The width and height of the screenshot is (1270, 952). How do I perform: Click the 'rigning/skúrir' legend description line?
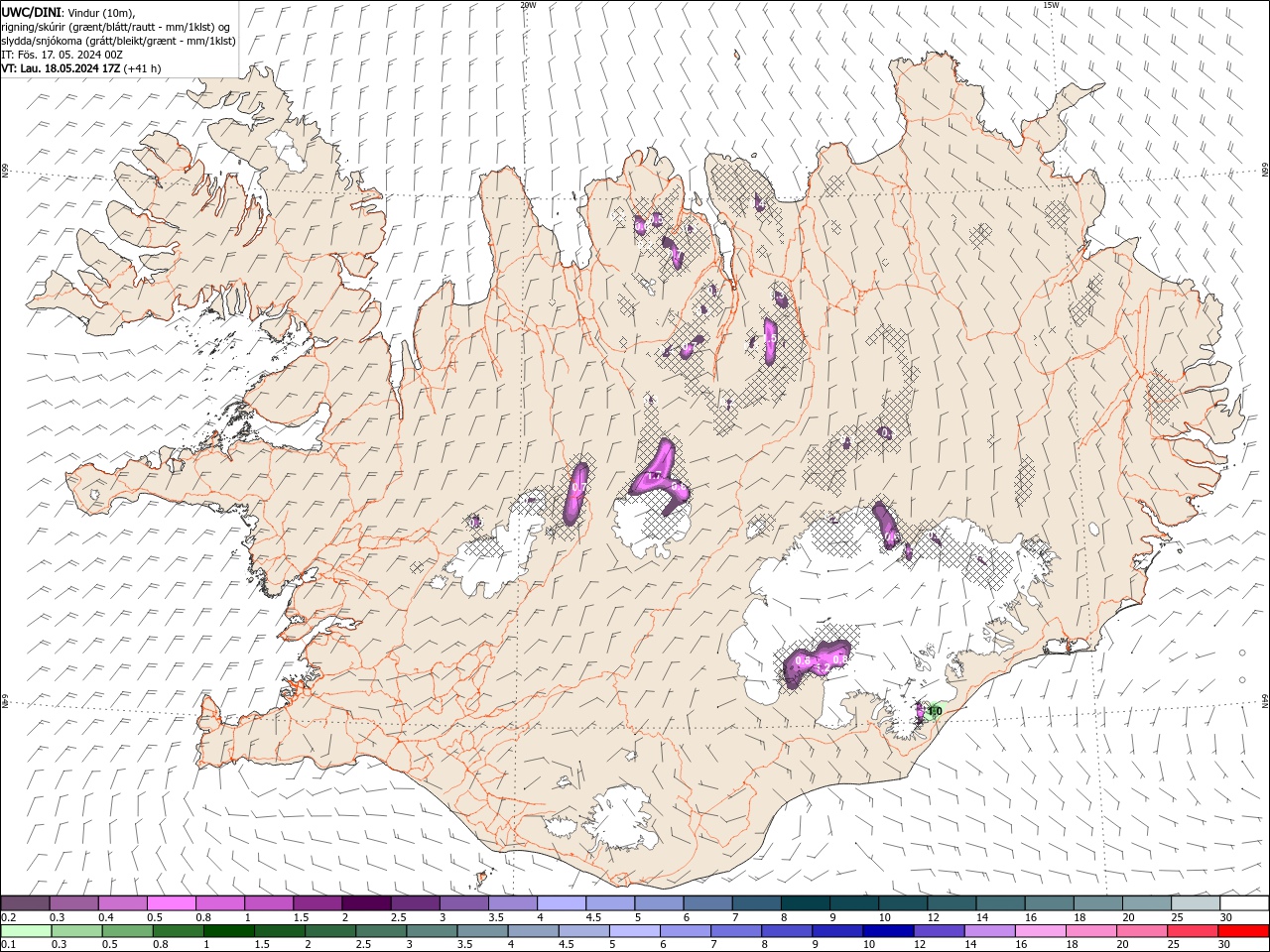[116, 26]
